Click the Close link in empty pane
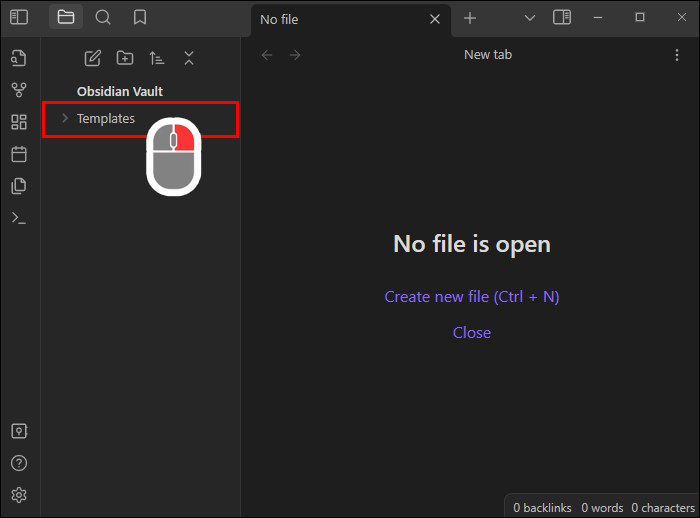Screen dimensions: 700x518 (472, 333)
